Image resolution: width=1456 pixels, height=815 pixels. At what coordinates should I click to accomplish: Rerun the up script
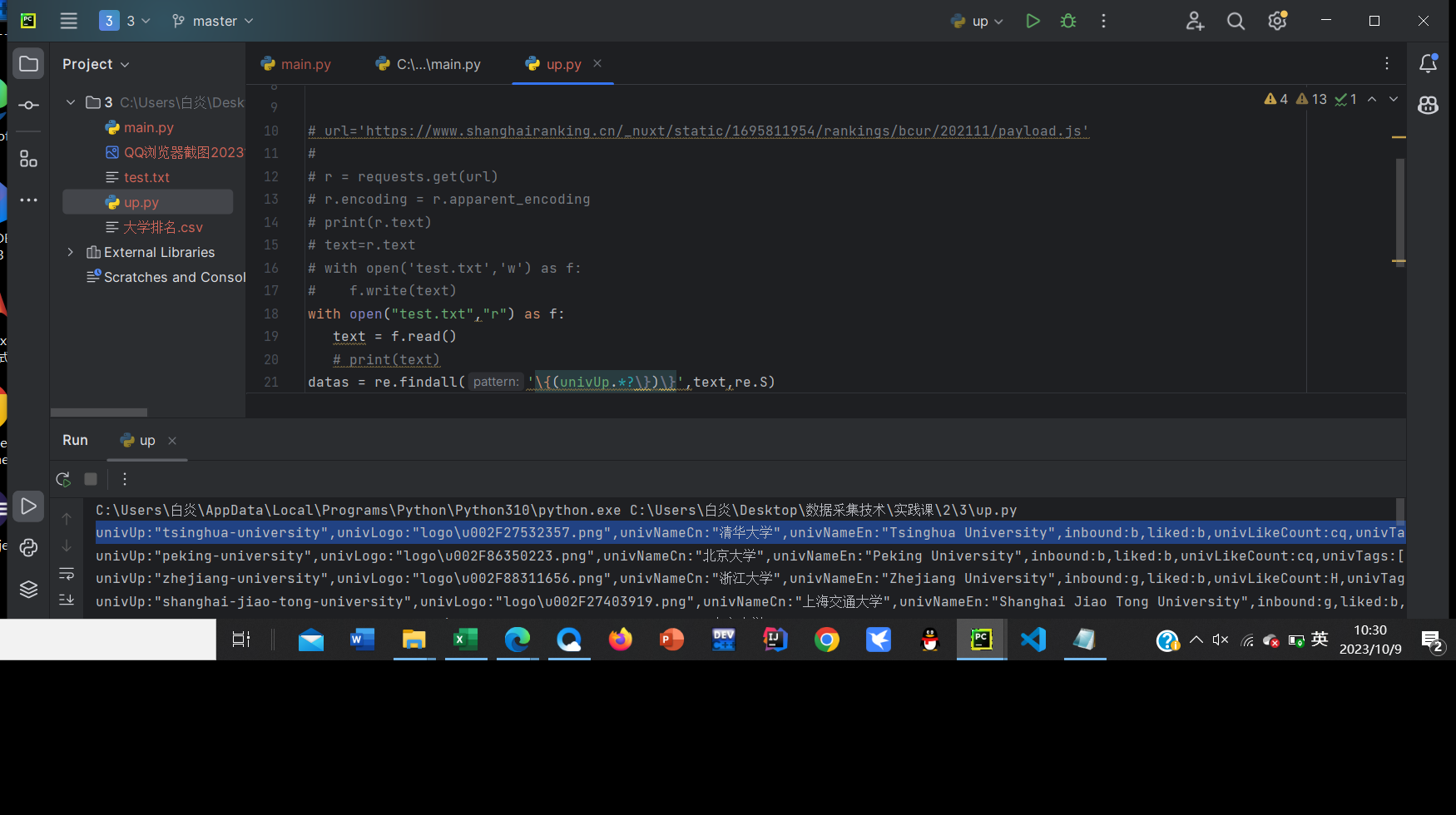[63, 479]
